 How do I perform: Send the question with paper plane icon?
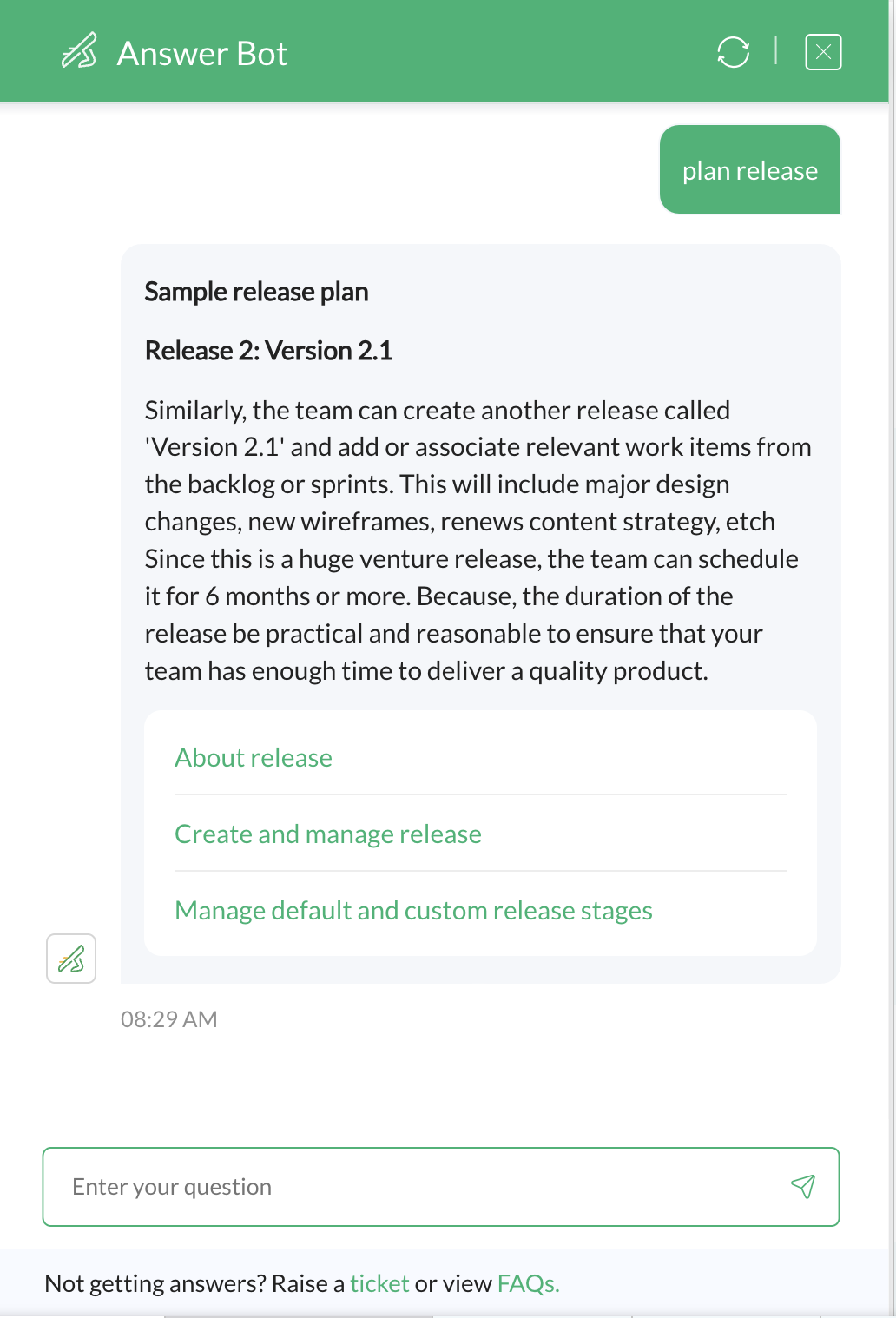803,1186
